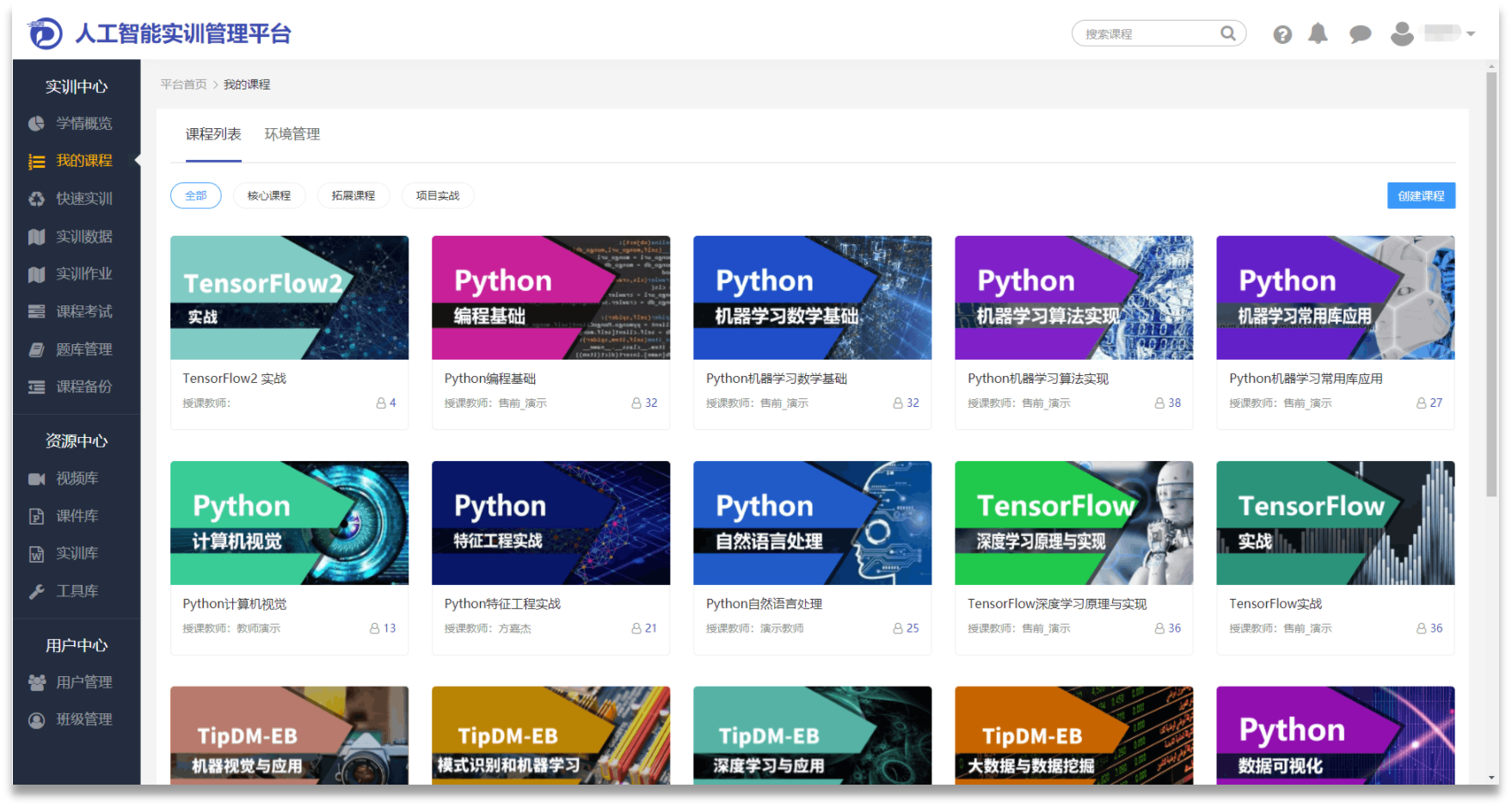Open the chat messages bubble icon
Screen dimensions: 1512x807
(x=1360, y=34)
